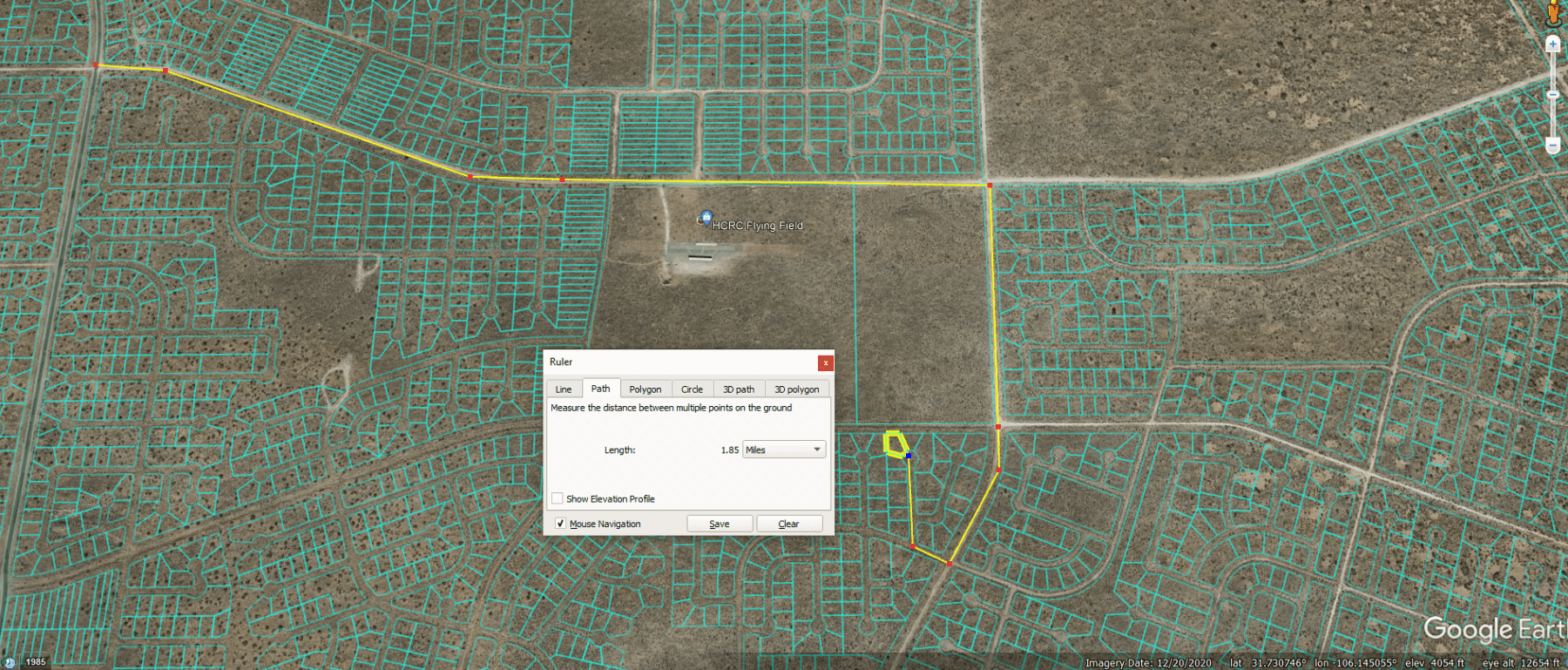The height and width of the screenshot is (670, 1568).
Task: Close the Ruler dialog
Action: coord(826,362)
